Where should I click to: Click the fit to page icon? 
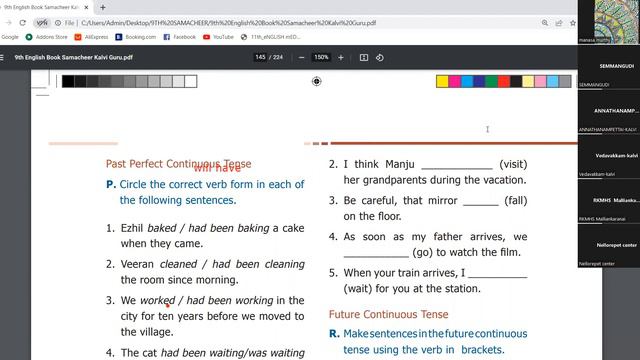[364, 58]
